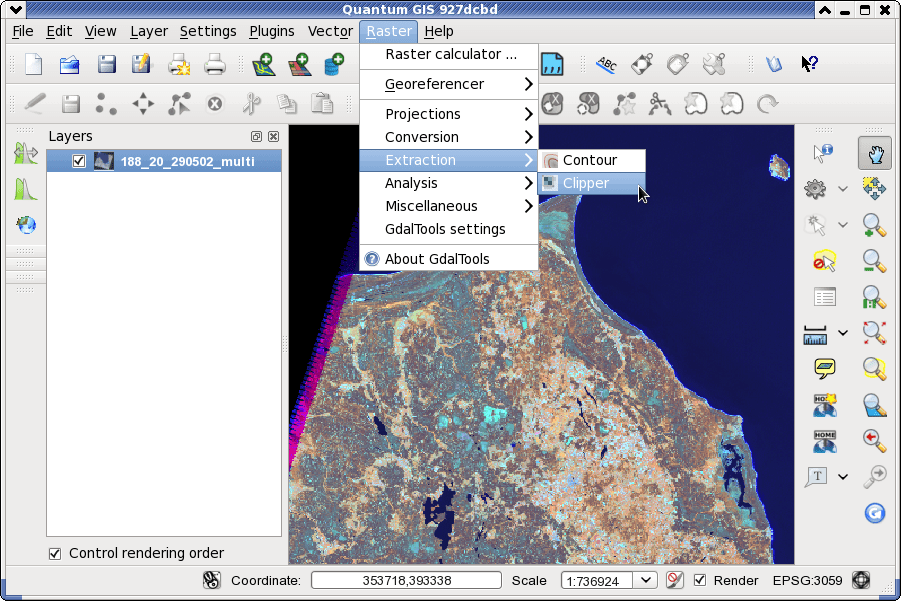Toggle Control rendering order checkbox
Image resolution: width=901 pixels, height=601 pixels.
coord(55,554)
